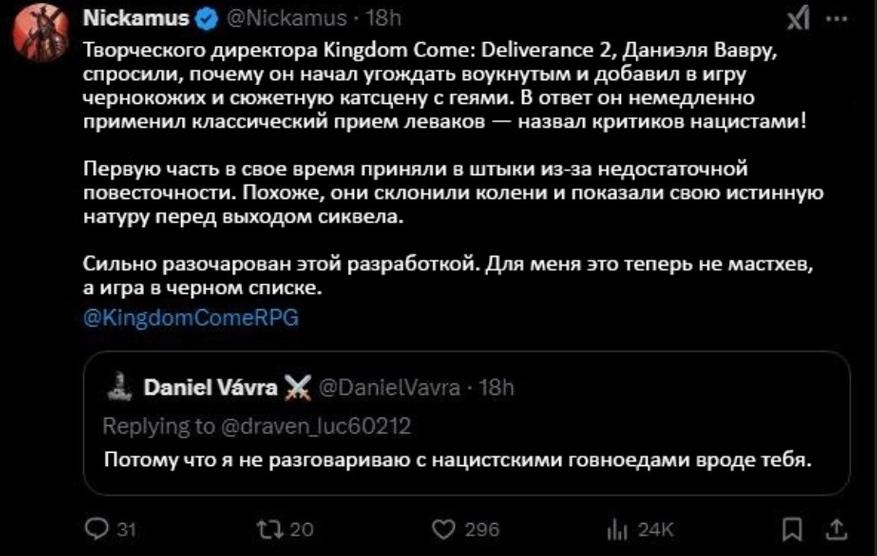Open the Grok icon at top right
The image size is (877, 556).
click(799, 19)
